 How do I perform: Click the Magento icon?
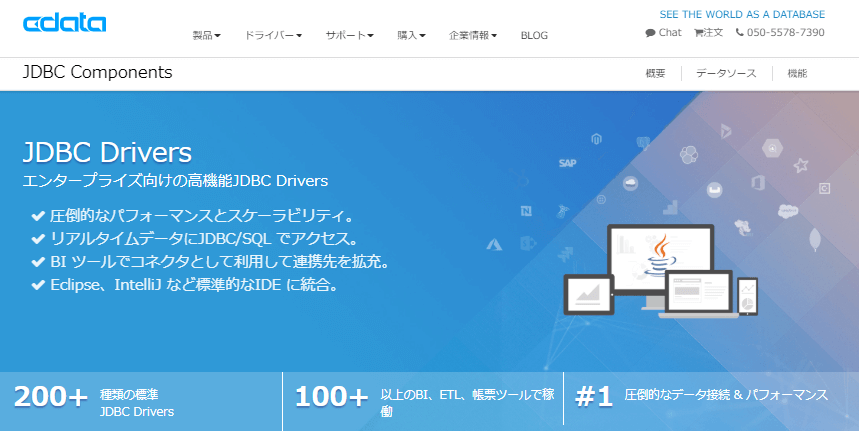click(597, 139)
